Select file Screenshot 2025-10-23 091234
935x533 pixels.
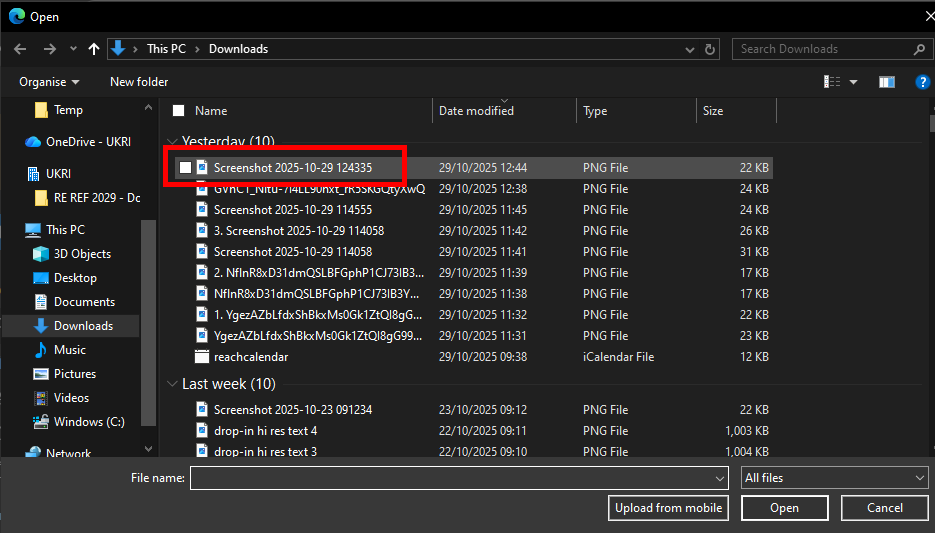[x=293, y=410]
